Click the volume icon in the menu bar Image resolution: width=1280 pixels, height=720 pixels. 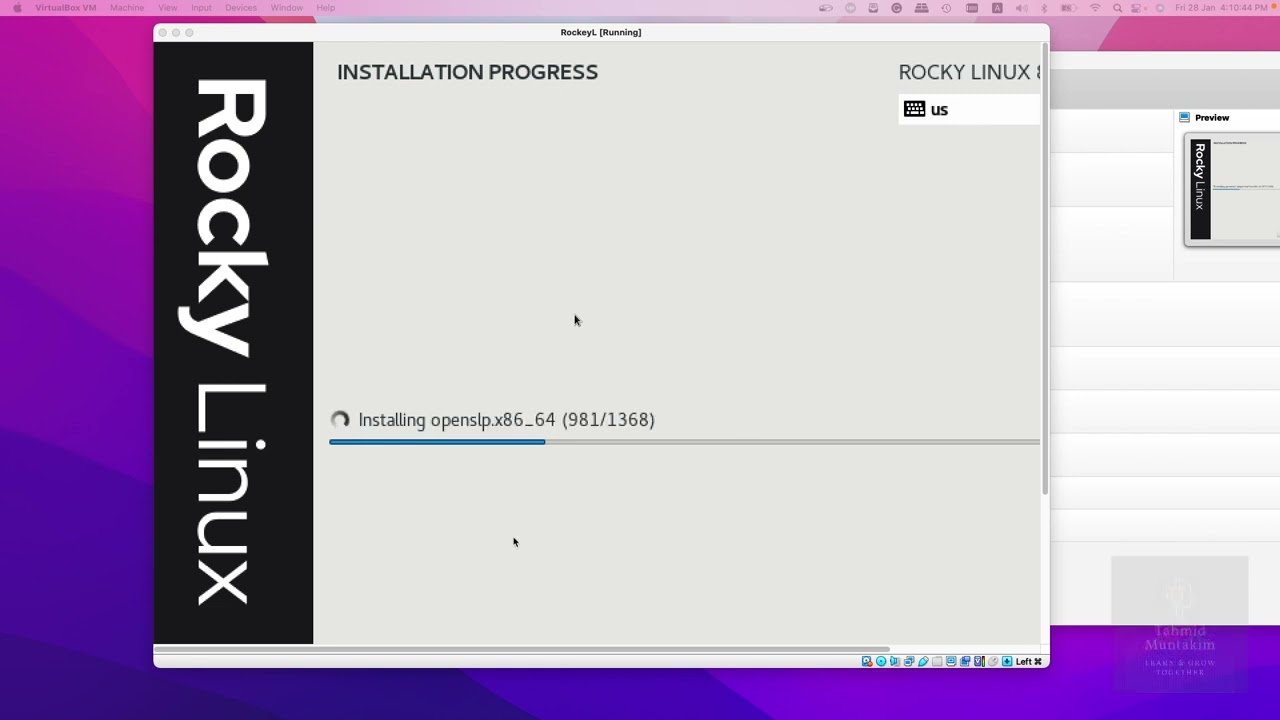(x=1022, y=8)
